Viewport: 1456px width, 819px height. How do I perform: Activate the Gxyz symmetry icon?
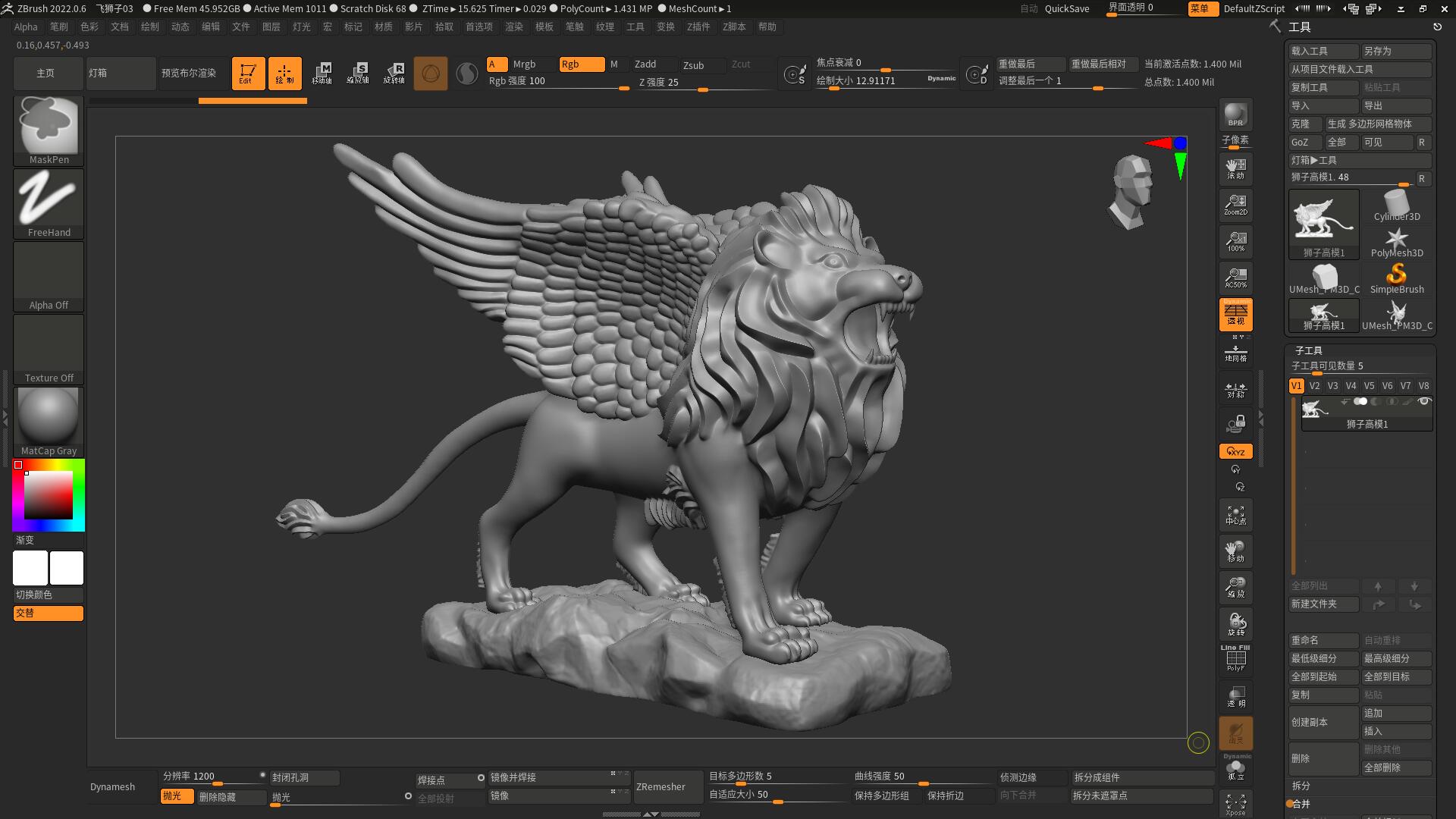pos(1235,450)
